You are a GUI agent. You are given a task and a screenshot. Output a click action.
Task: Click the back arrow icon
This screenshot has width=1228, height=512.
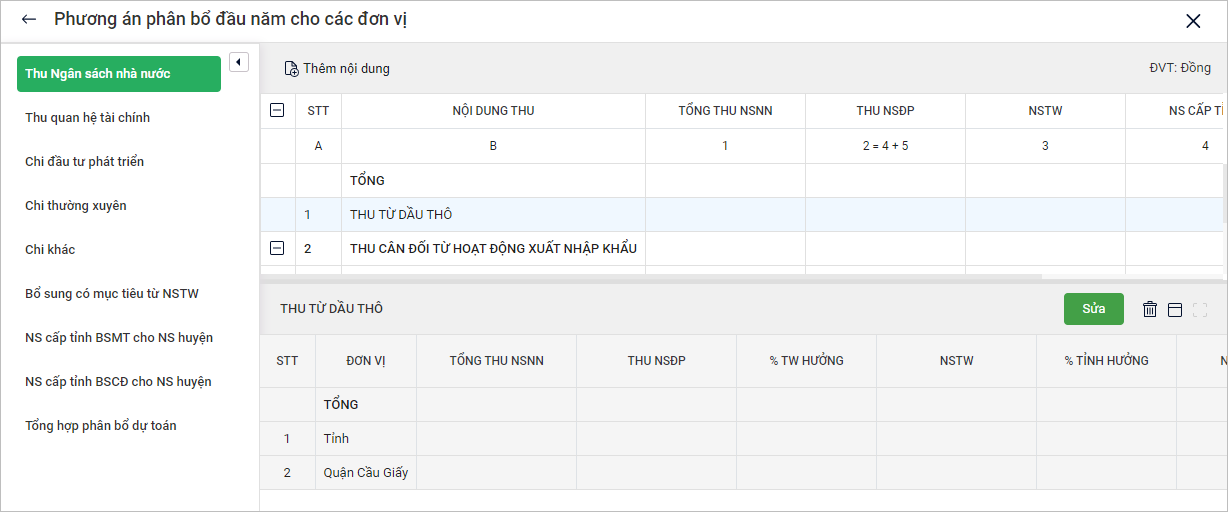pos(28,20)
